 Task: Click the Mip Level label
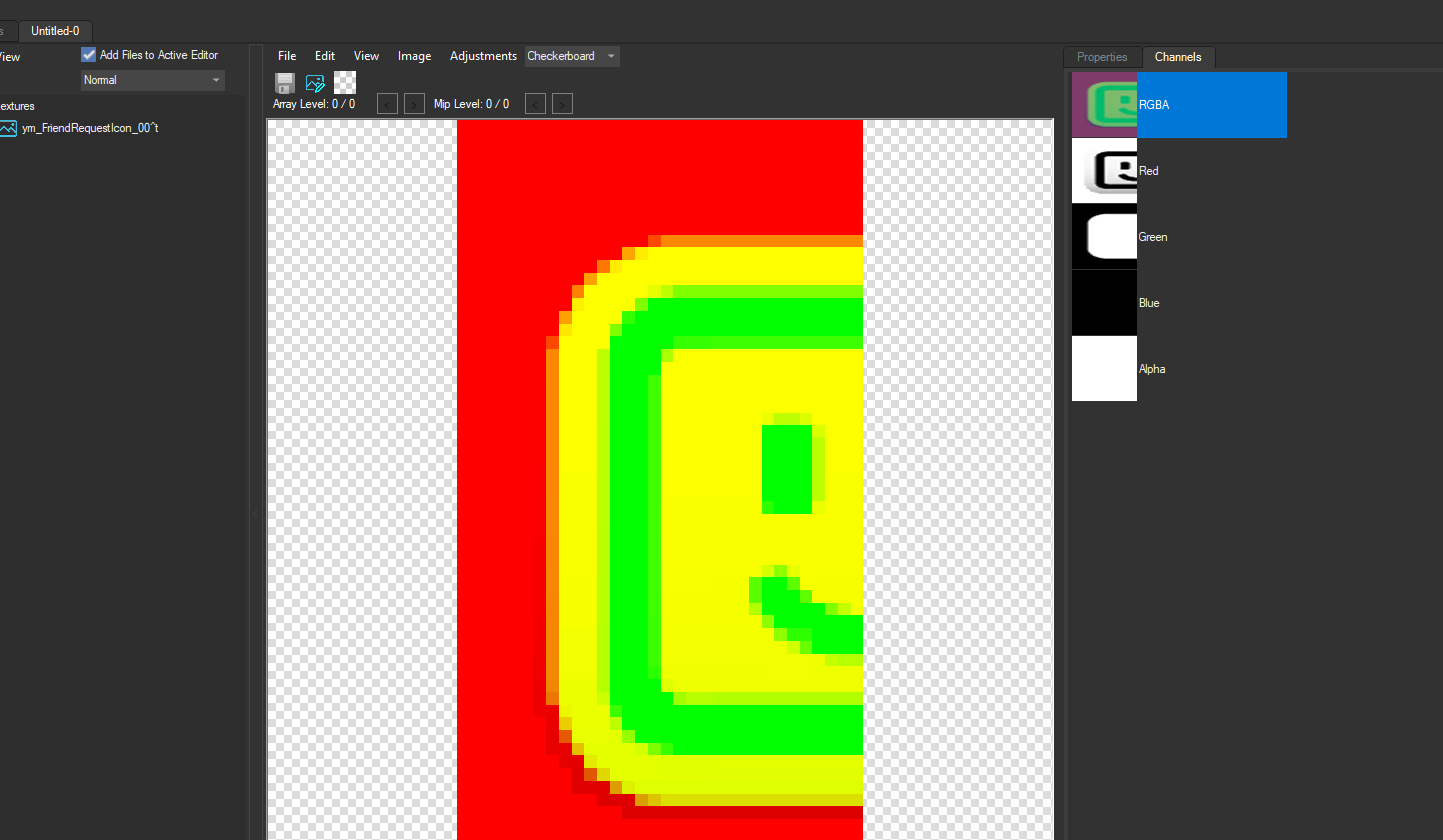point(471,104)
